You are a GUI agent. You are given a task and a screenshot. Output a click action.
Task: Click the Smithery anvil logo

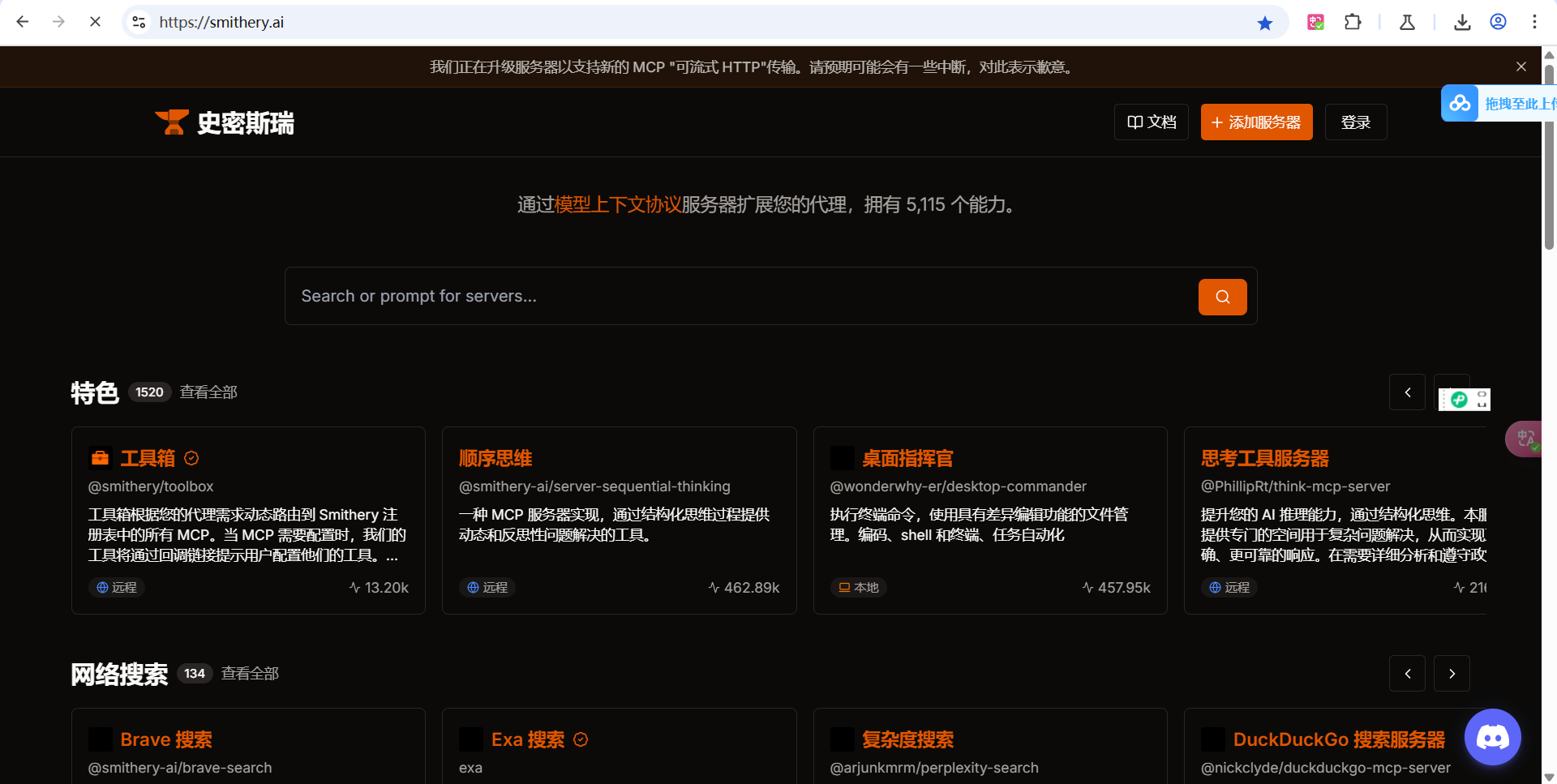pyautogui.click(x=172, y=122)
